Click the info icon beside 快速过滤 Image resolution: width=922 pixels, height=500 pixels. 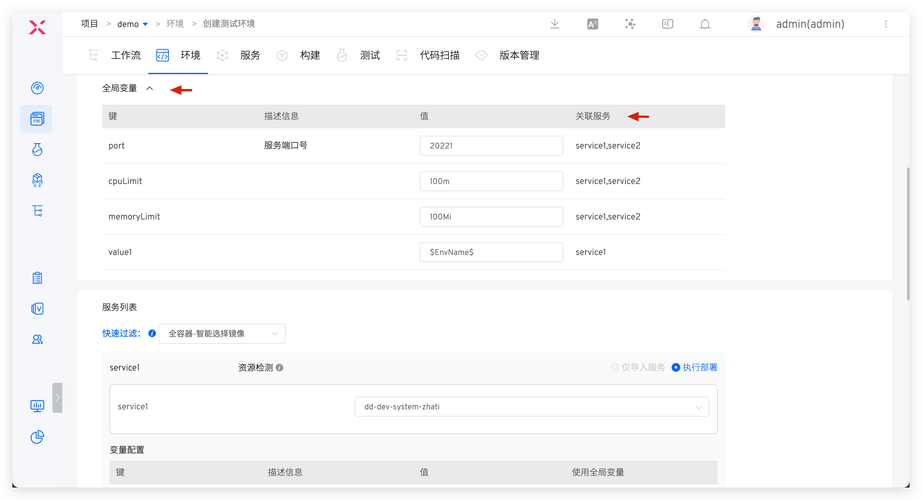[152, 334]
